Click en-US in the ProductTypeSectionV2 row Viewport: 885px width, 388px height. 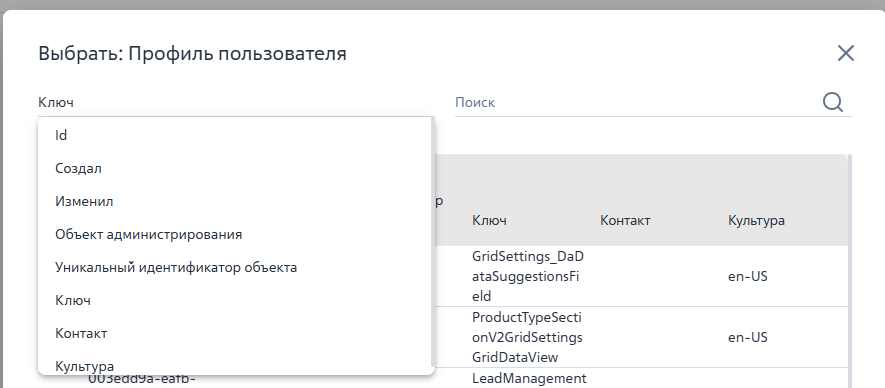pos(748,338)
